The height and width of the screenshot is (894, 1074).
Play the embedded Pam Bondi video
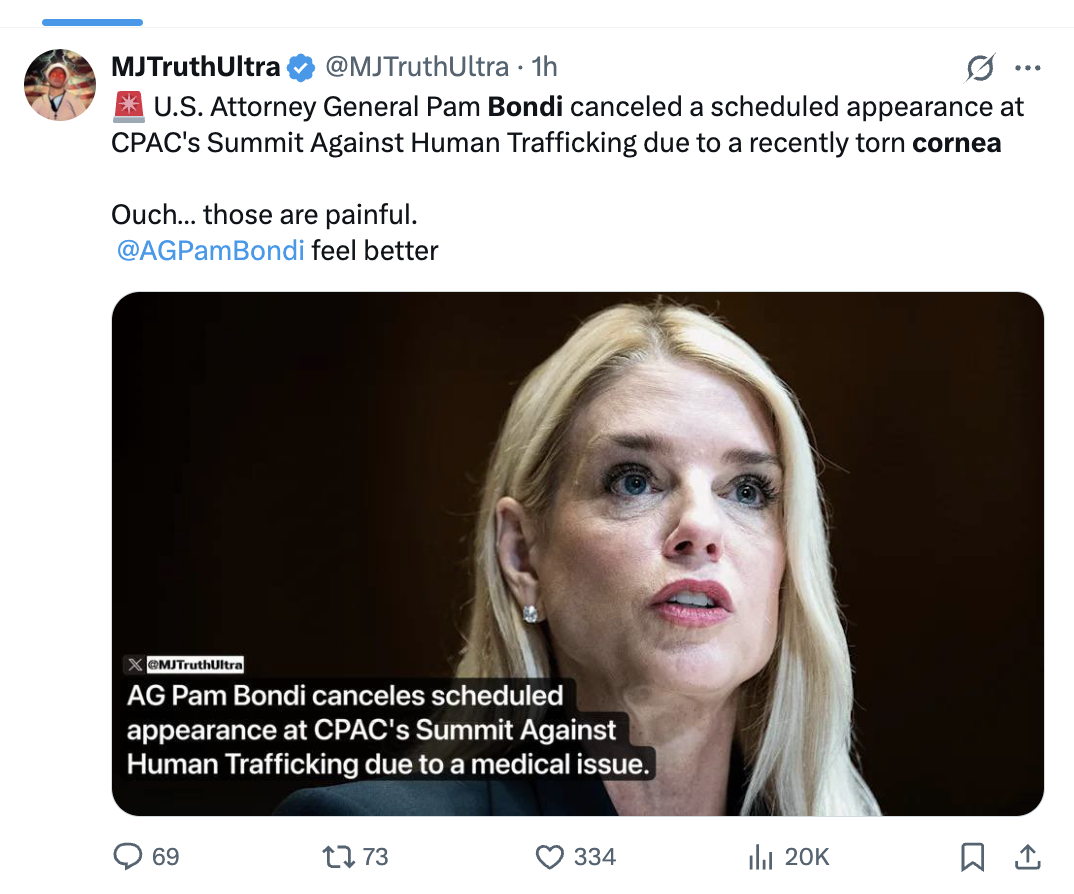(x=578, y=553)
